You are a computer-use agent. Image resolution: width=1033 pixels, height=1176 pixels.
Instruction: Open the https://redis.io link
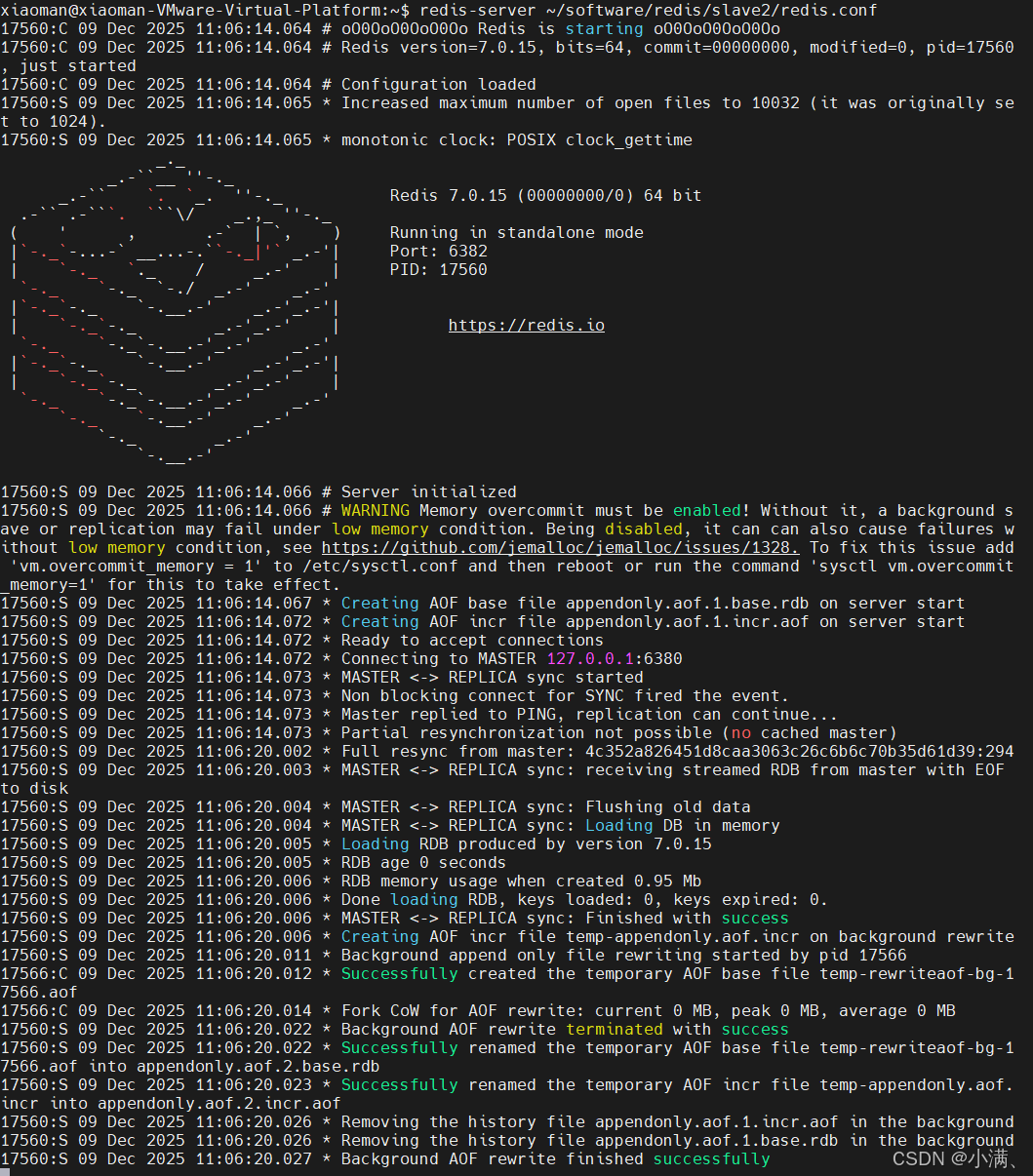tap(527, 325)
